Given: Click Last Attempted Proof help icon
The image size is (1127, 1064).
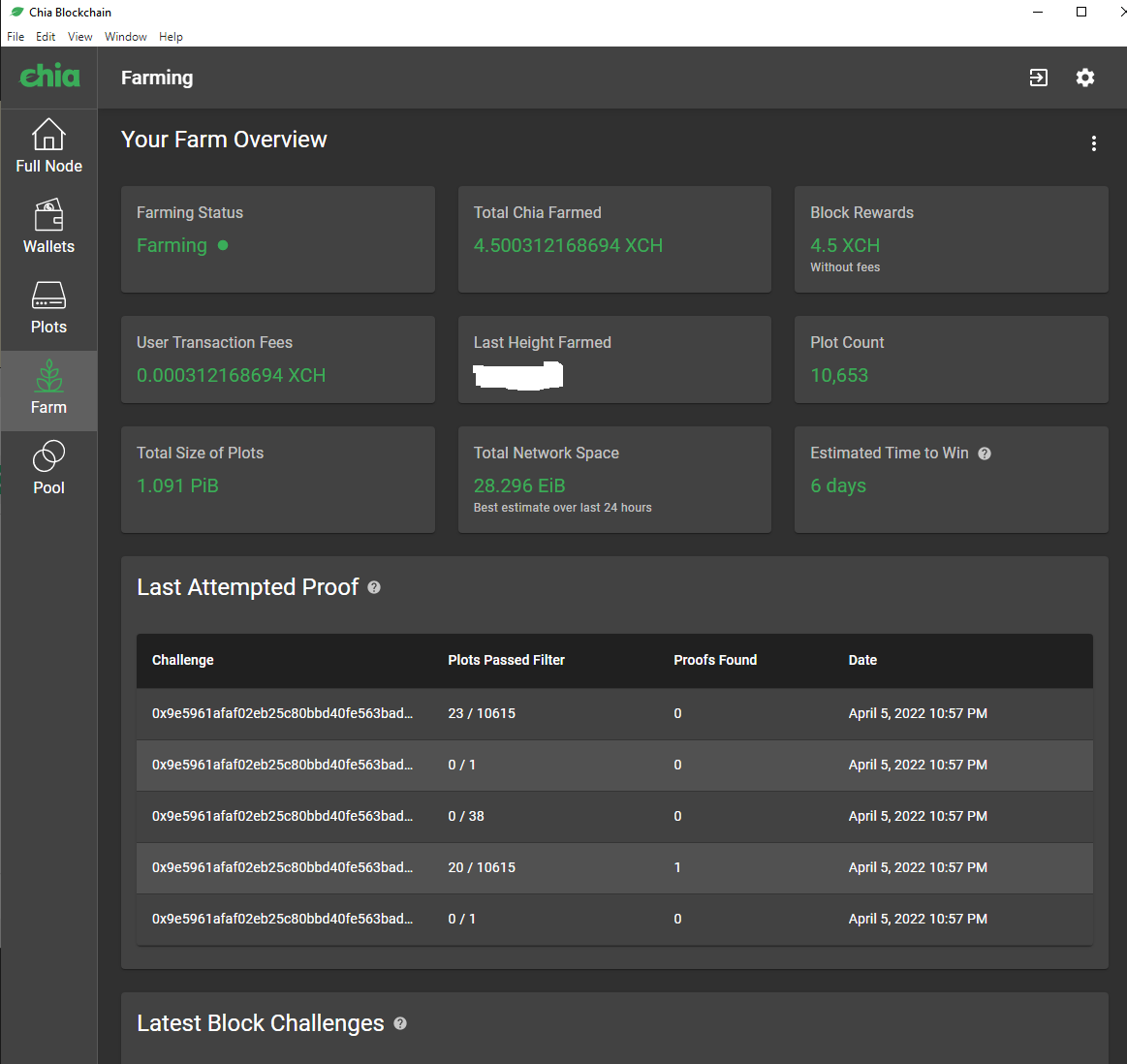Looking at the screenshot, I should pos(374,587).
